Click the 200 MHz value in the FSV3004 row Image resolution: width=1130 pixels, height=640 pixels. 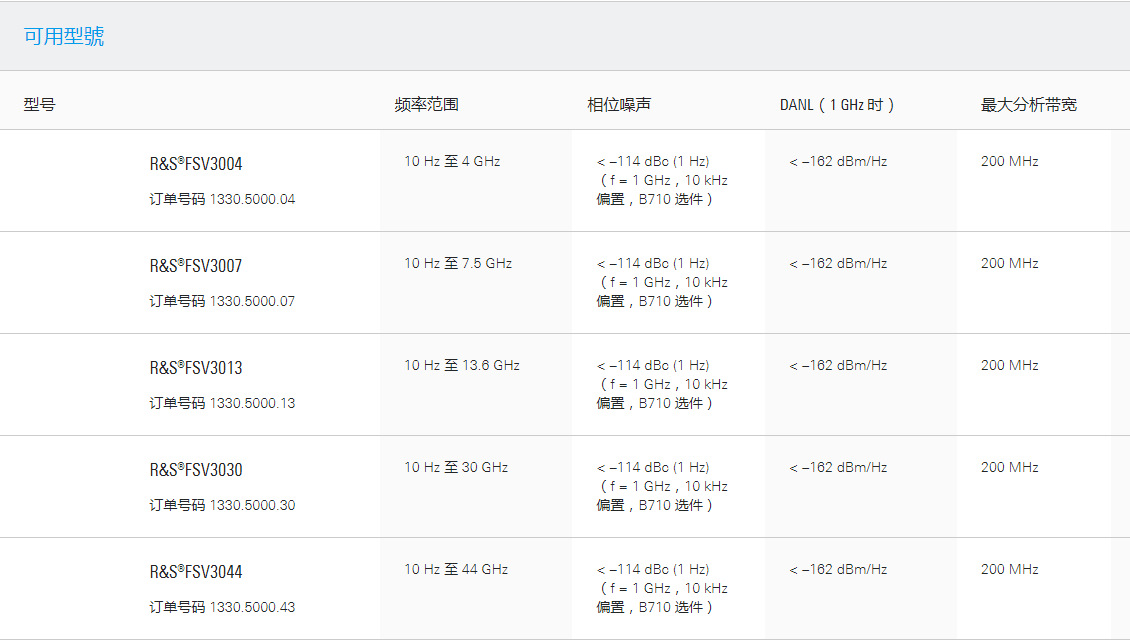coord(1007,160)
